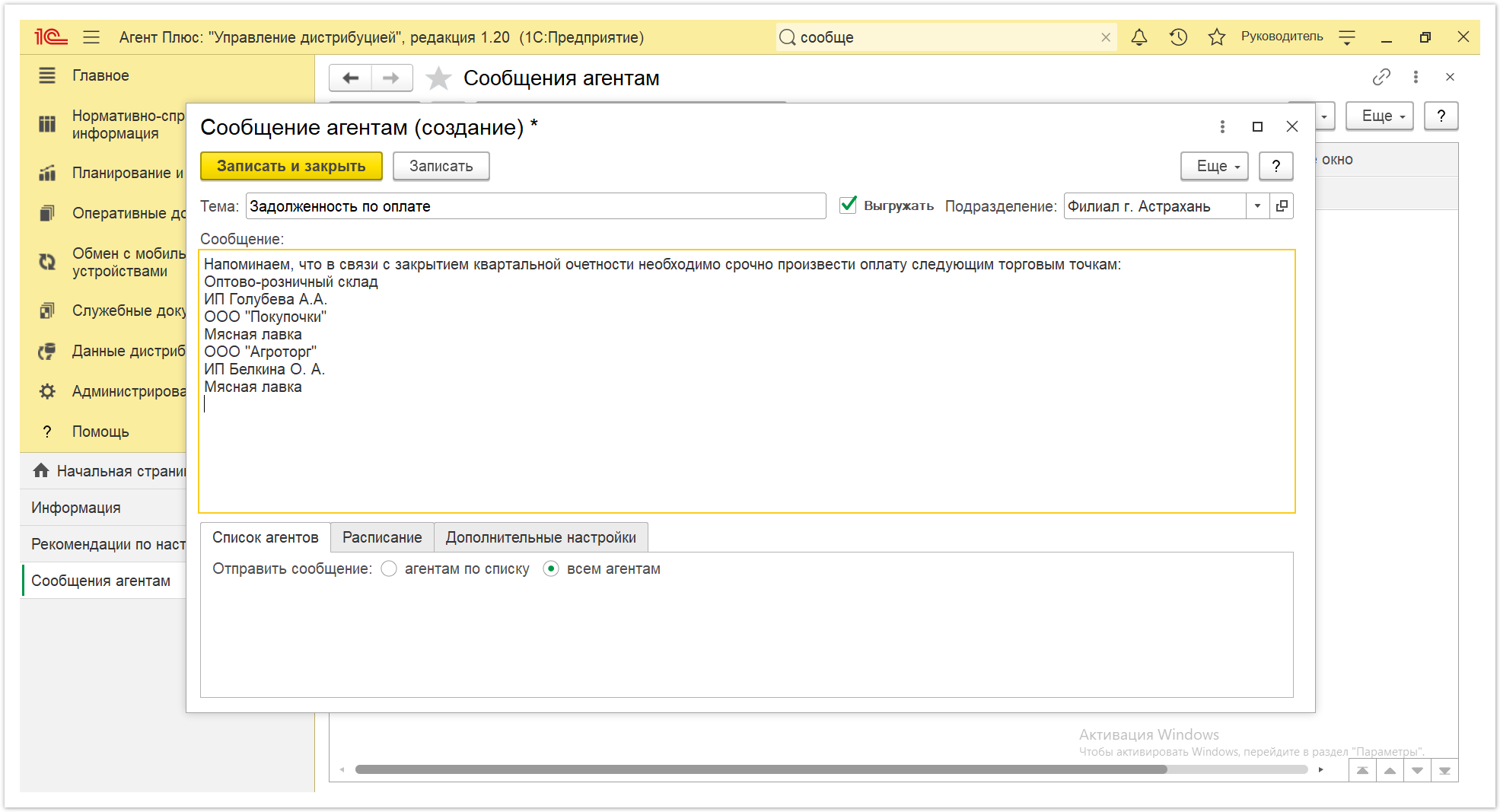The image size is (1500, 812).
Task: Open favorites star in title bar
Action: [x=1217, y=37]
